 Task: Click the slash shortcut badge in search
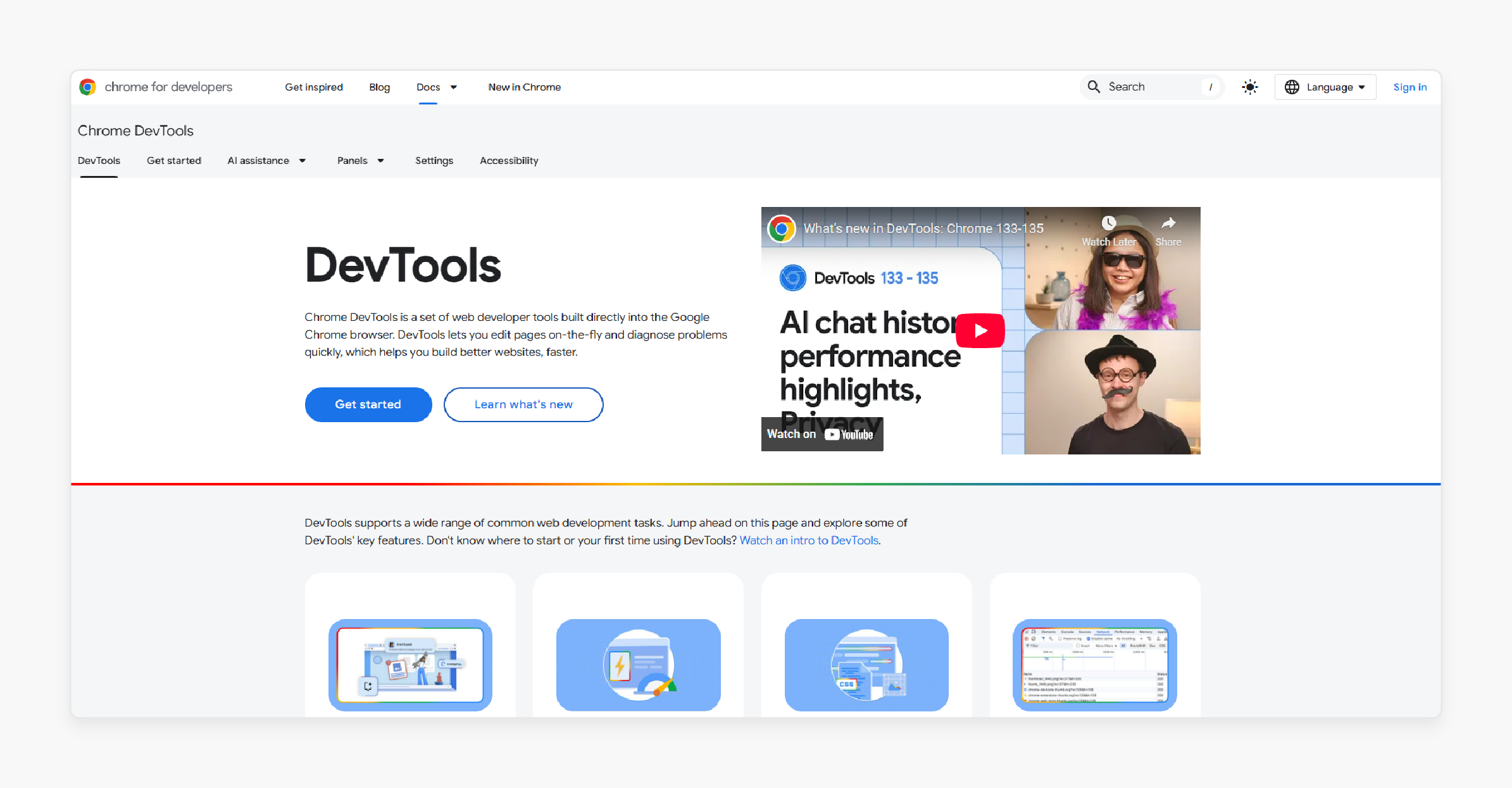tap(1211, 87)
